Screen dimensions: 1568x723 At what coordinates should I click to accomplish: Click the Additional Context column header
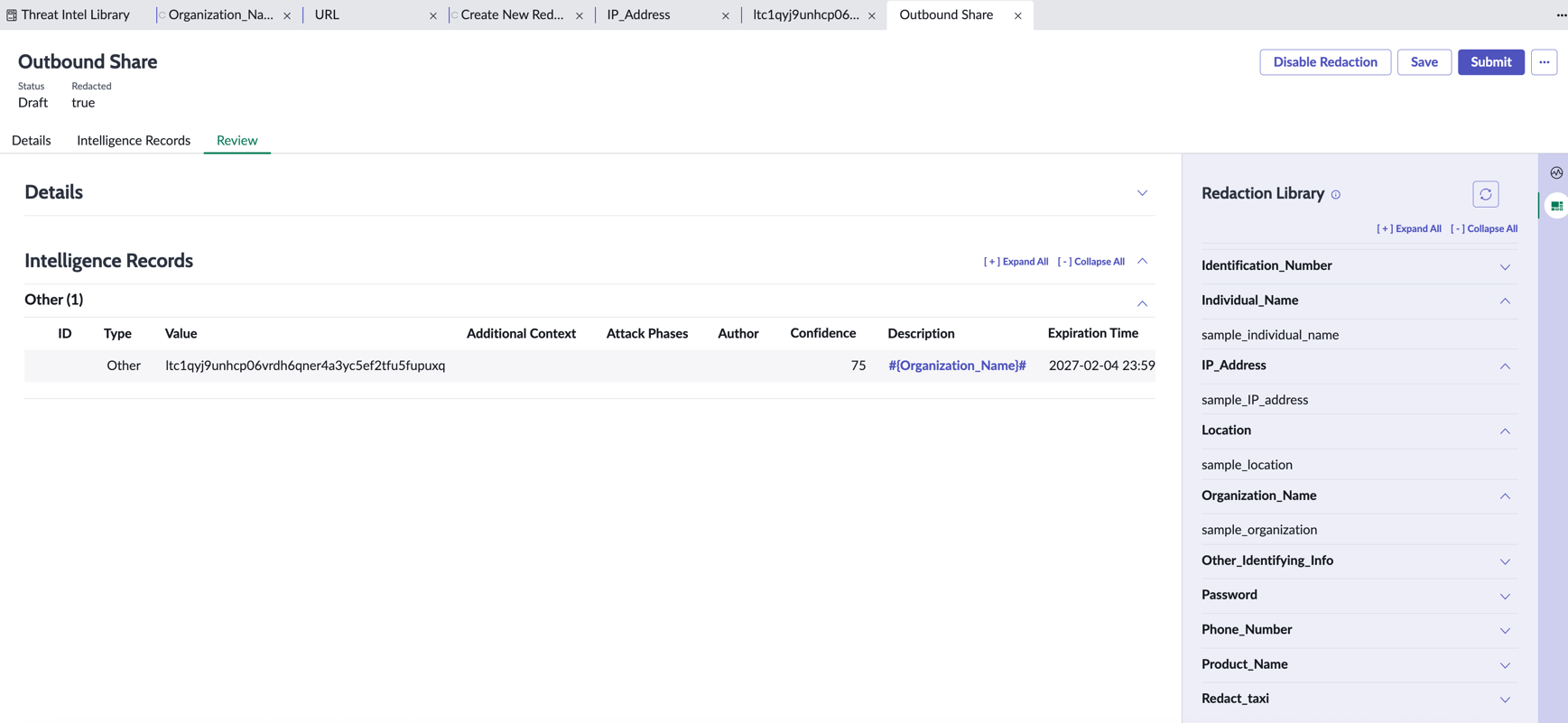point(521,333)
